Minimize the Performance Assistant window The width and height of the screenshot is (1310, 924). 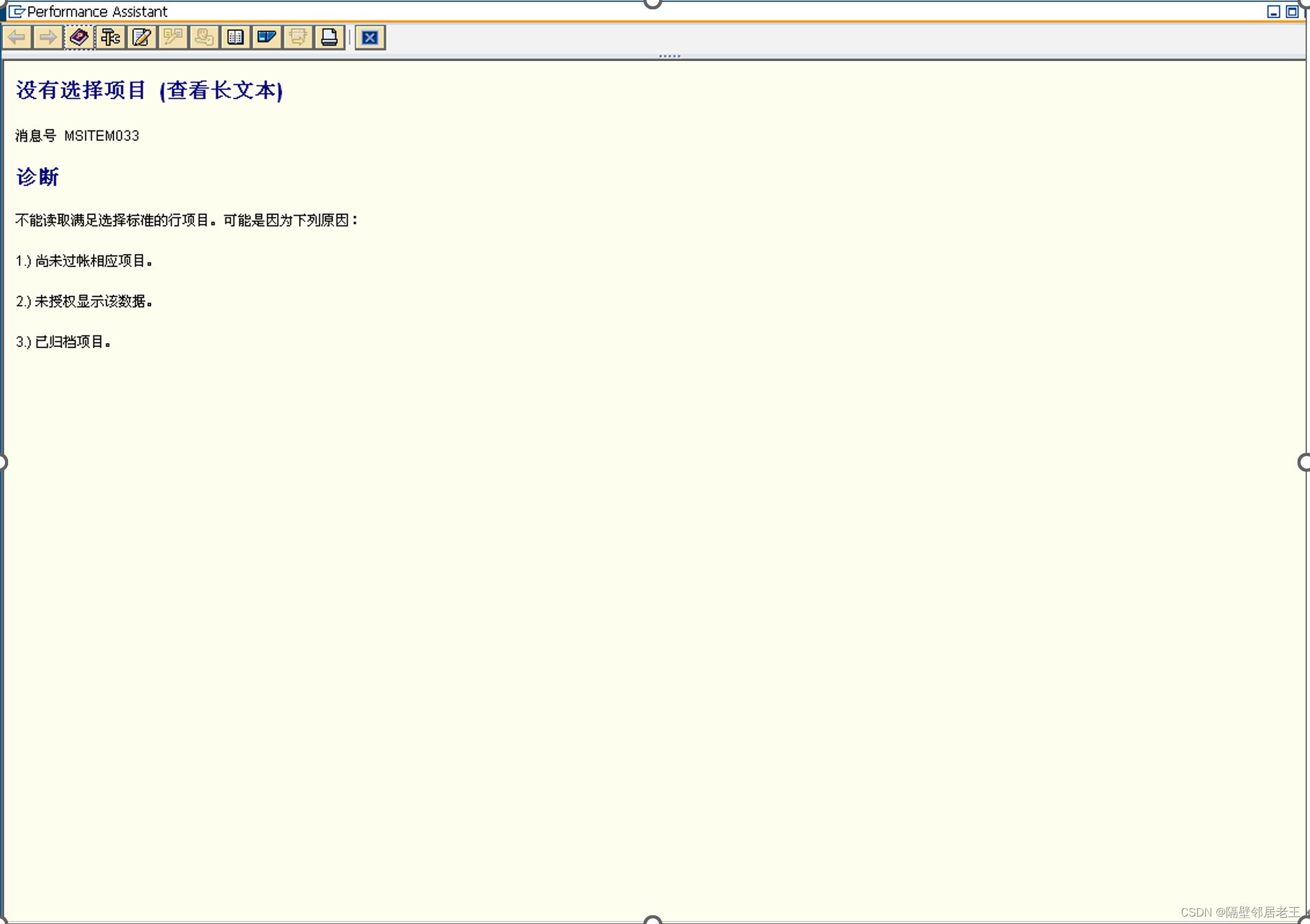click(1273, 11)
